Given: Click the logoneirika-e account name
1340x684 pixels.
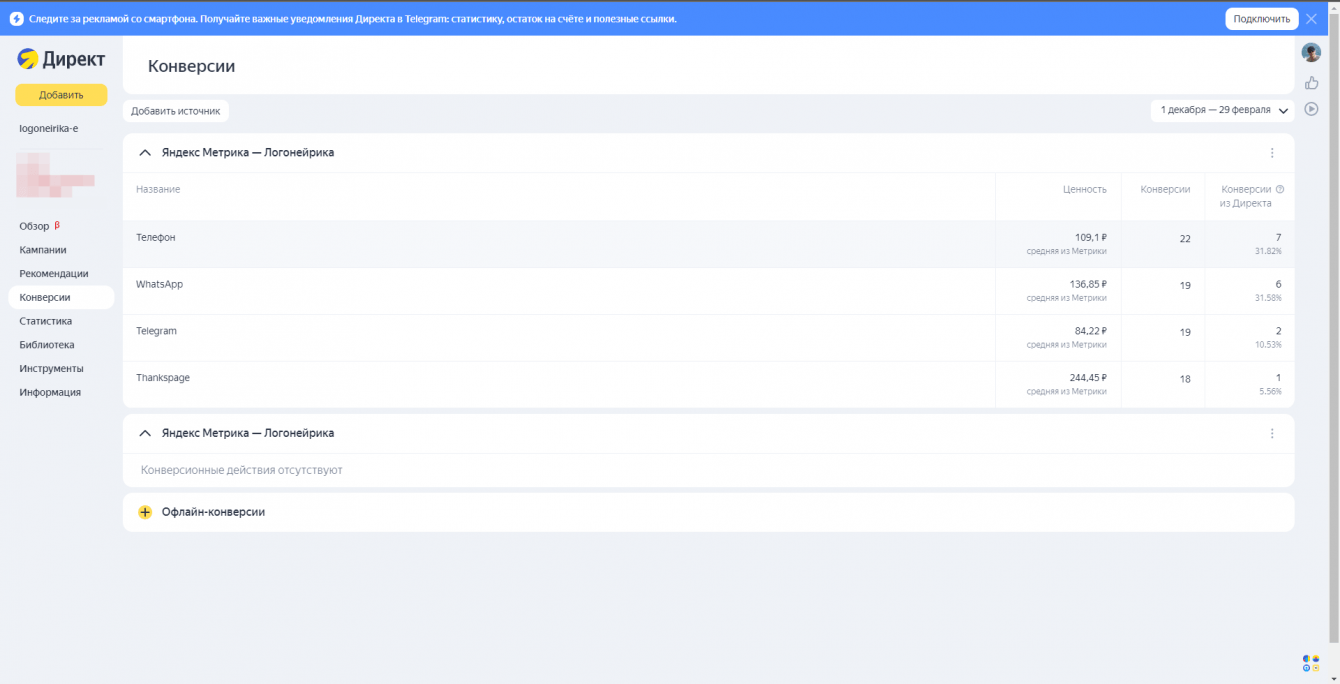Looking at the screenshot, I should tap(49, 128).
